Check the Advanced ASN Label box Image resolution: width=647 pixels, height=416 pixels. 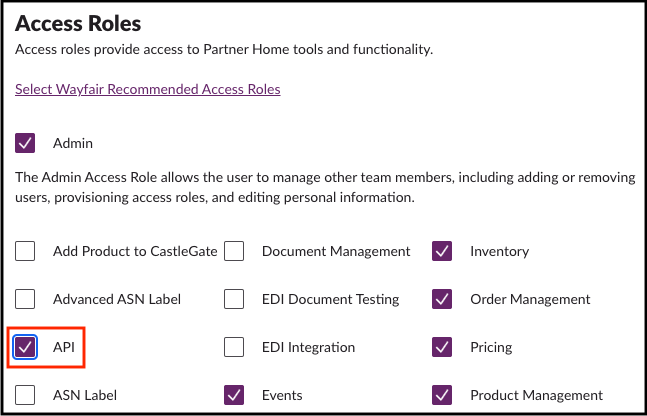point(26,299)
